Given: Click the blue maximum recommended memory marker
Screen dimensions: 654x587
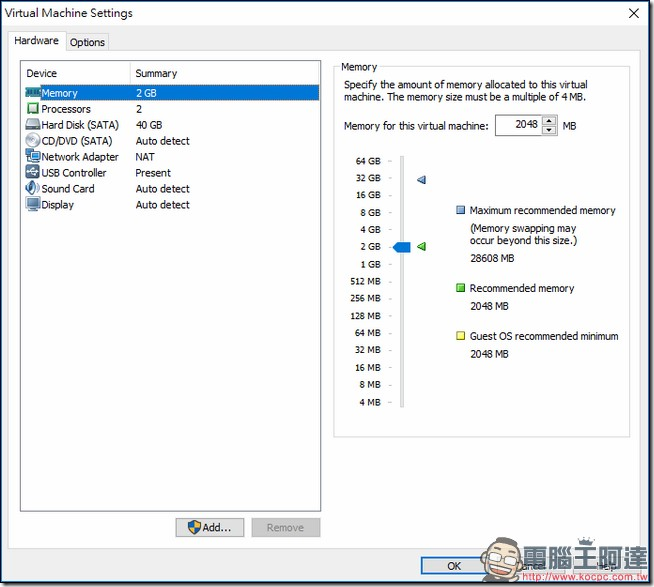Looking at the screenshot, I should 421,180.
